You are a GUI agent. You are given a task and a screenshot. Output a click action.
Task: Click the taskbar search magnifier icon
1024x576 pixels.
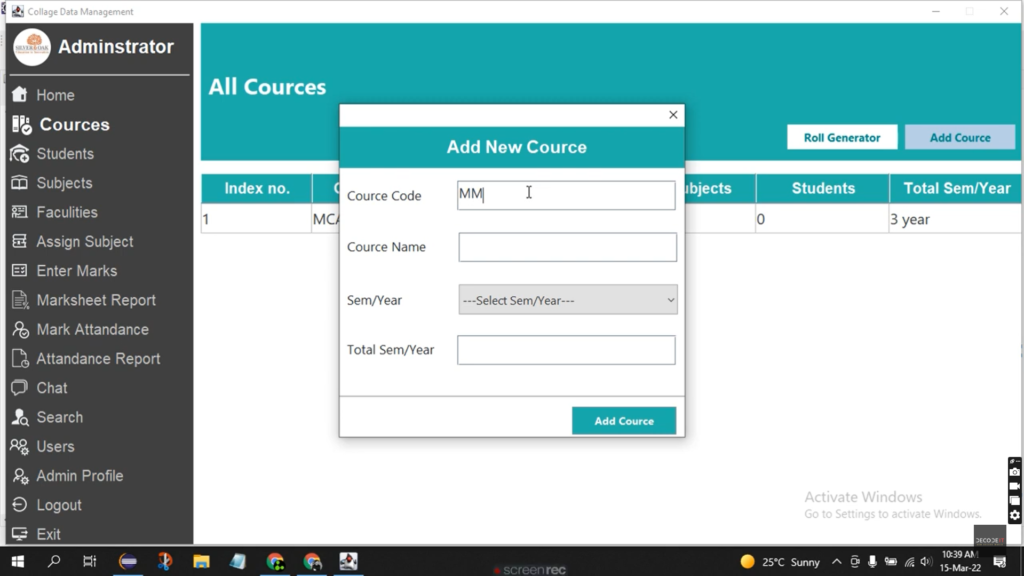click(54, 562)
